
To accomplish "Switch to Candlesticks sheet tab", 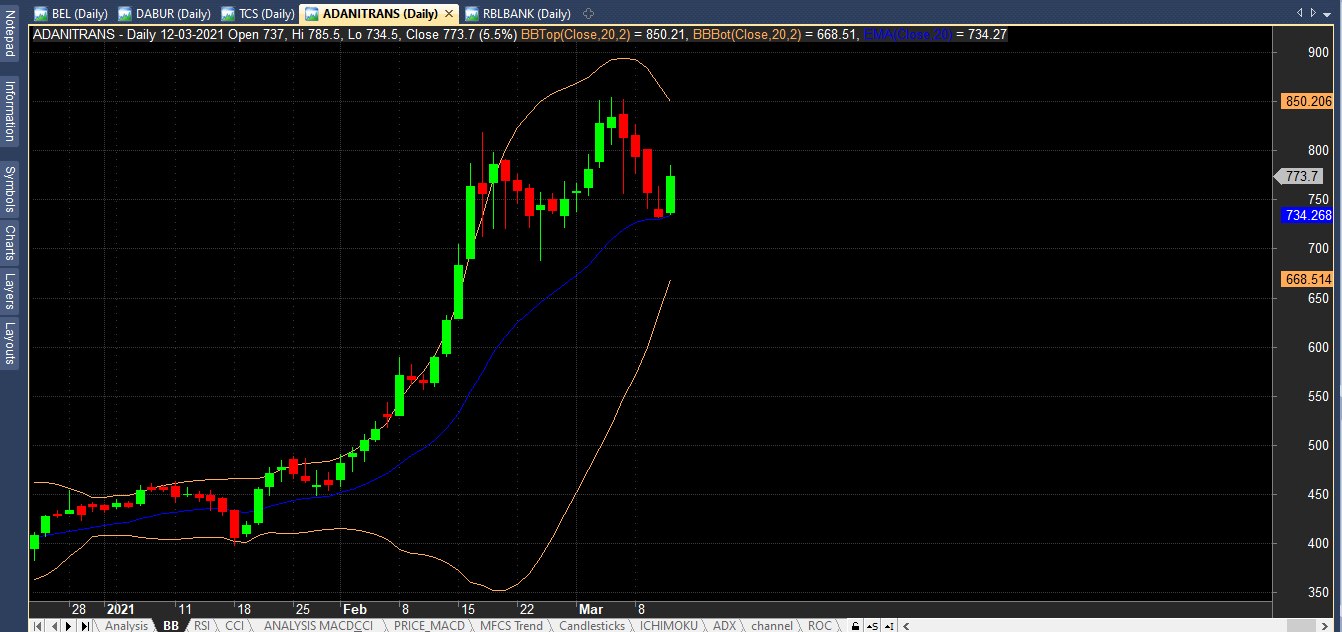I will (591, 626).
